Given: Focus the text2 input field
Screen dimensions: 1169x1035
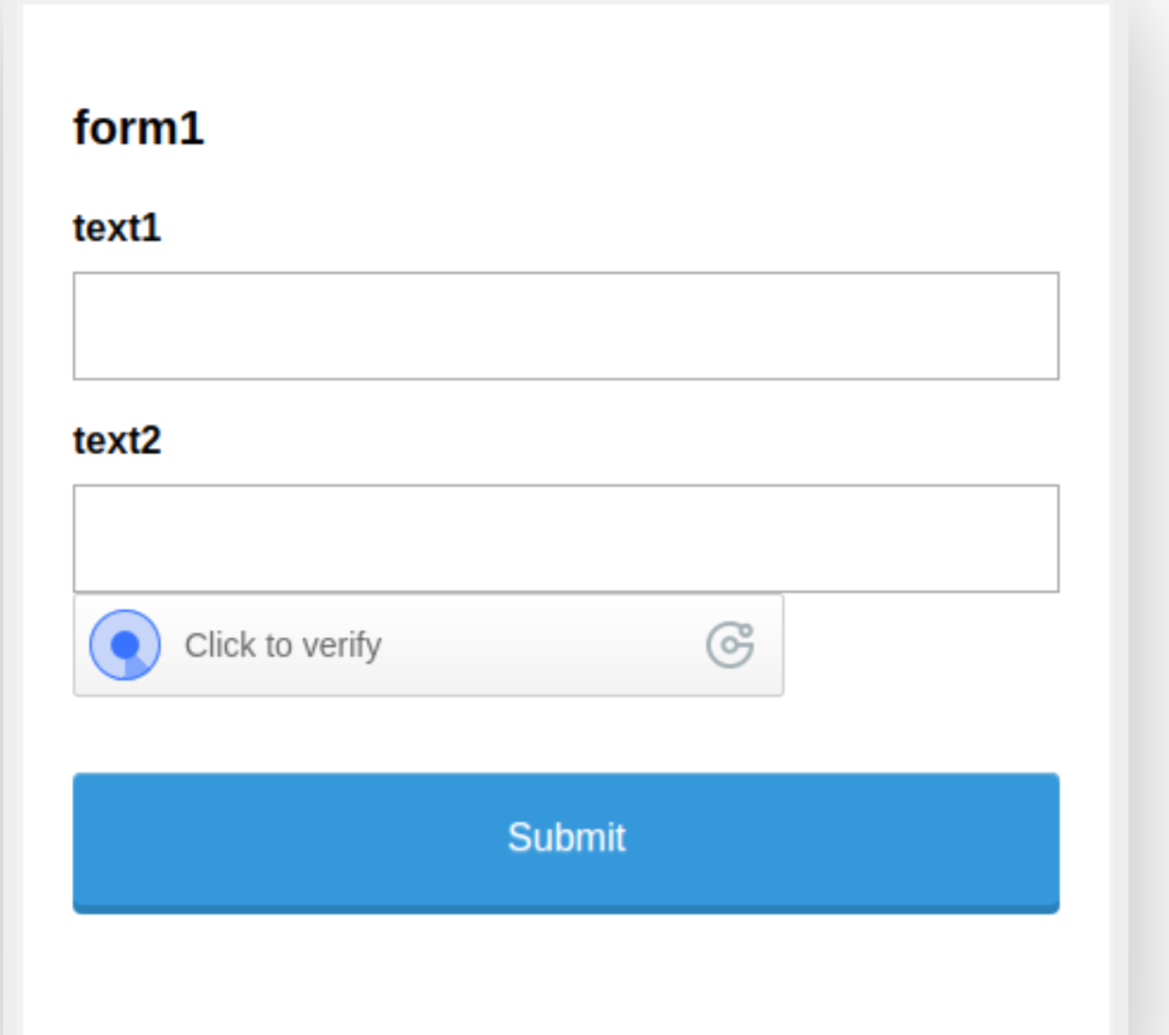Looking at the screenshot, I should (x=566, y=538).
